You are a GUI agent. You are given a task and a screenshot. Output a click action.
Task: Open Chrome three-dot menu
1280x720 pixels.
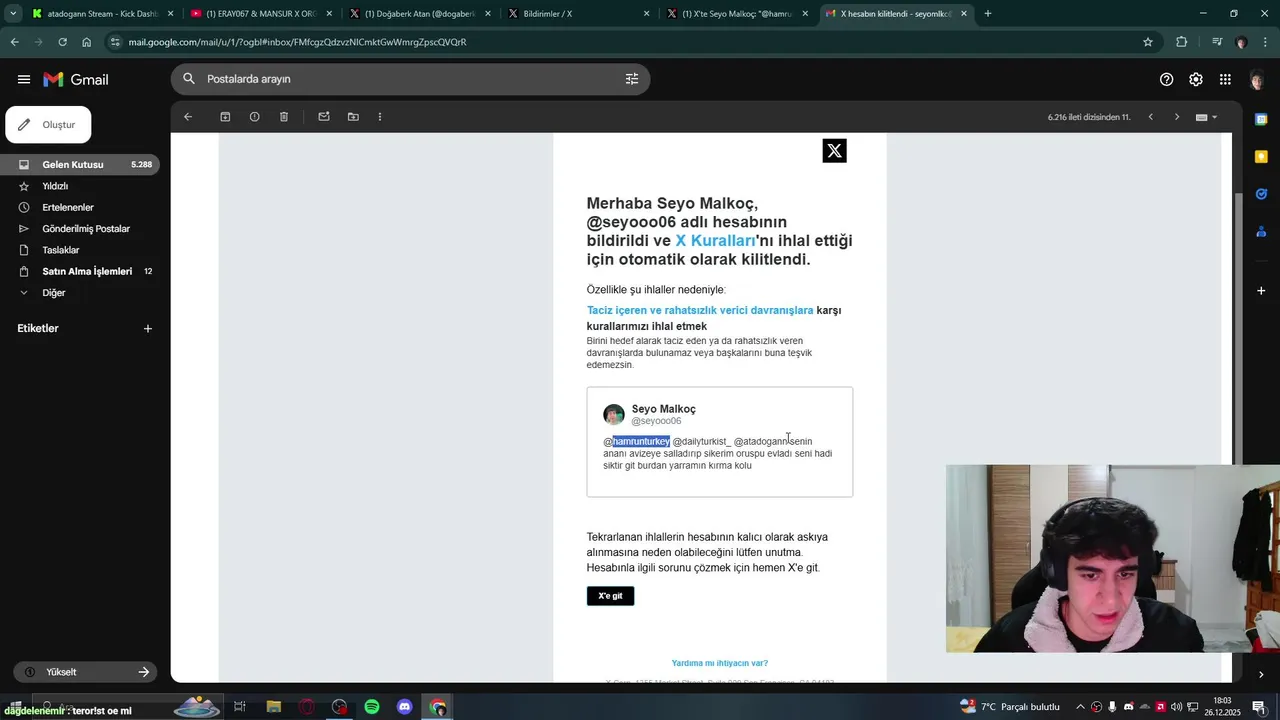coord(1265,42)
